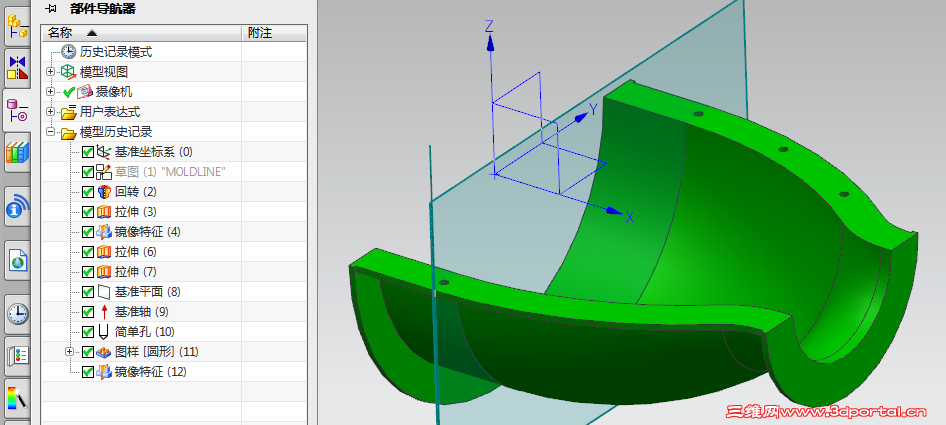Viewport: 946px width, 425px height.
Task: Select 镜像特征 (12) feature text
Action: (150, 371)
